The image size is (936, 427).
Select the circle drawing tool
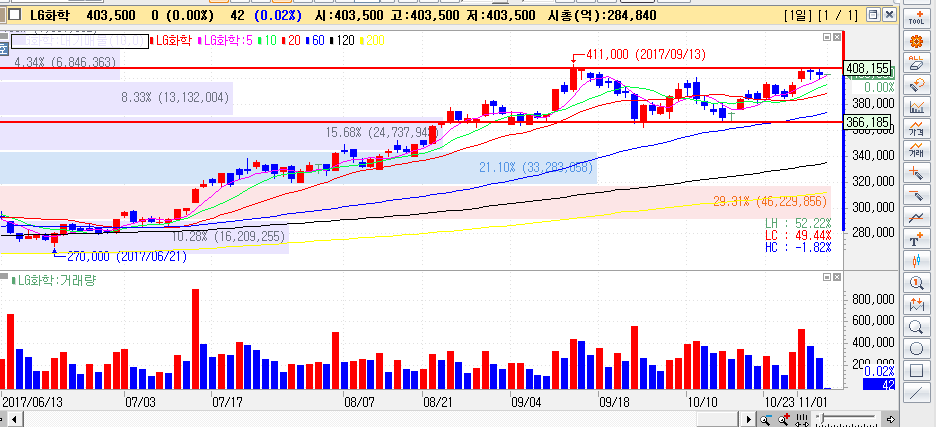click(916, 348)
